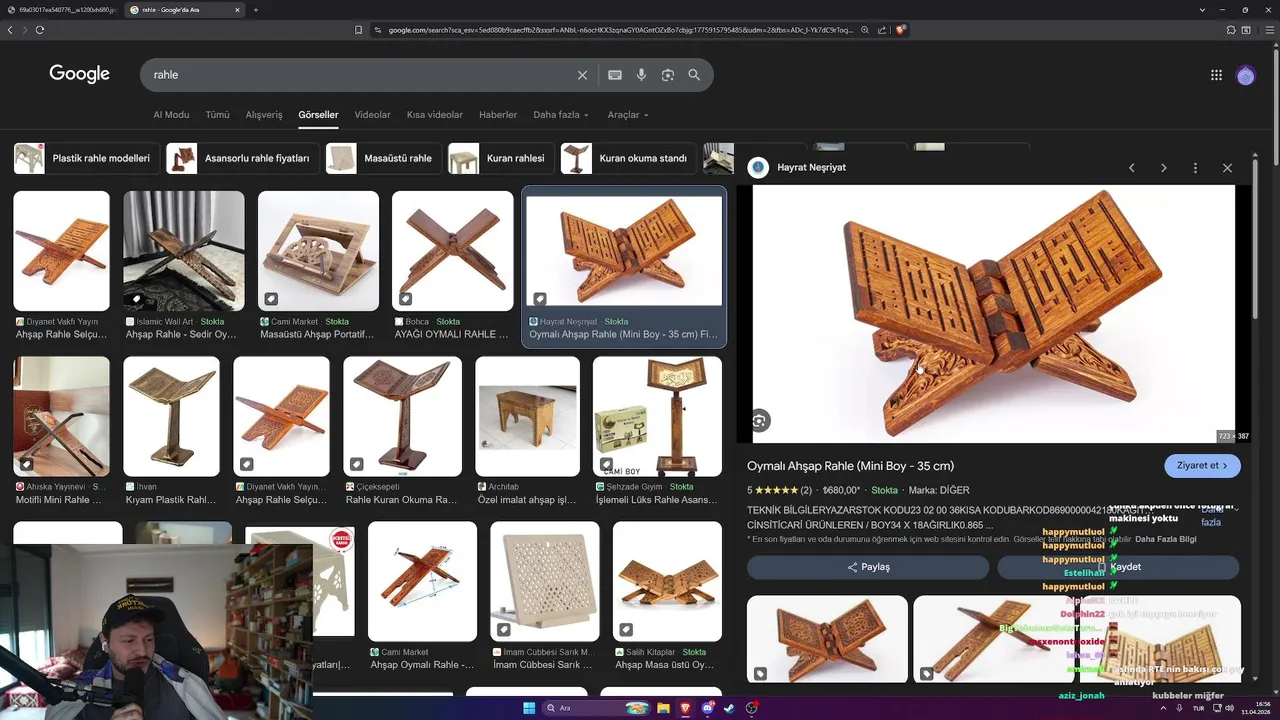
Task: Open Bohça AYAĞI OYMALI RAHLE thumbnail
Action: pyautogui.click(x=452, y=251)
